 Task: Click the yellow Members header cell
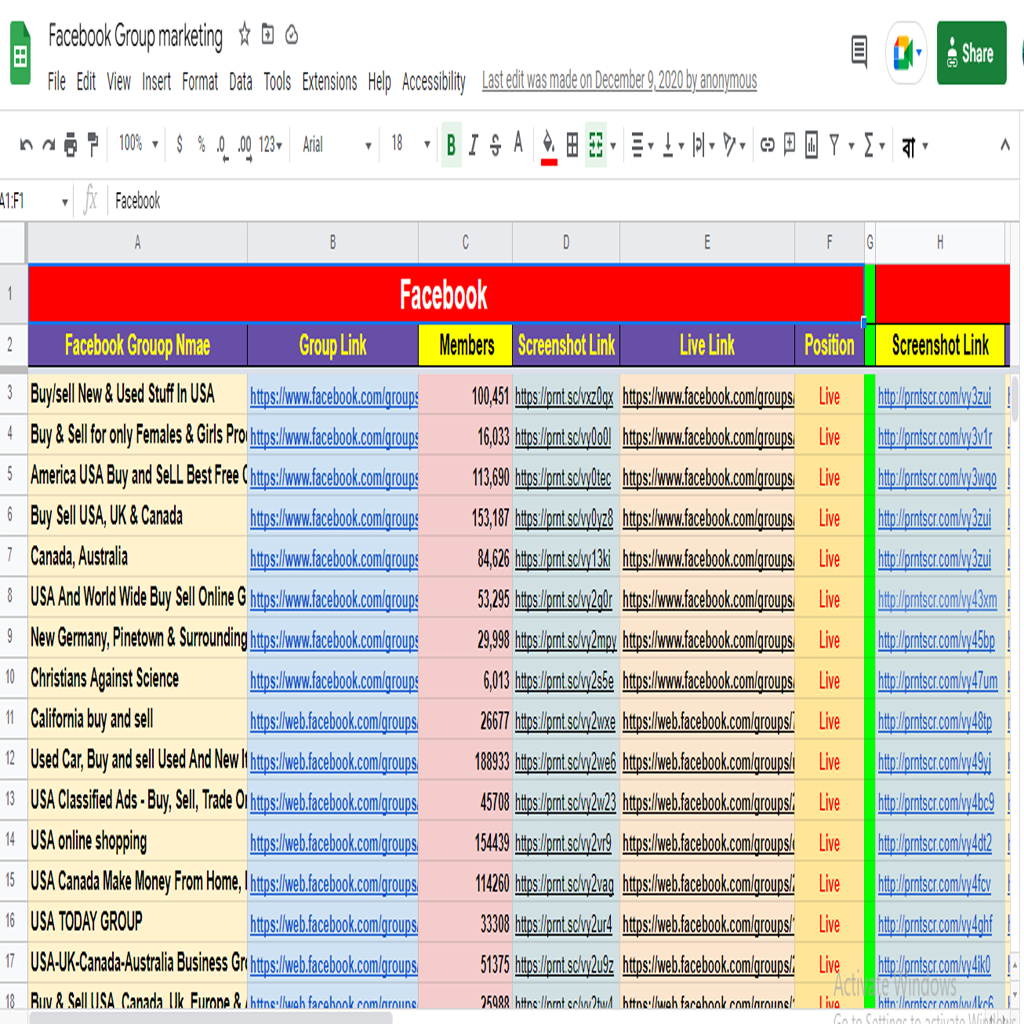(465, 345)
